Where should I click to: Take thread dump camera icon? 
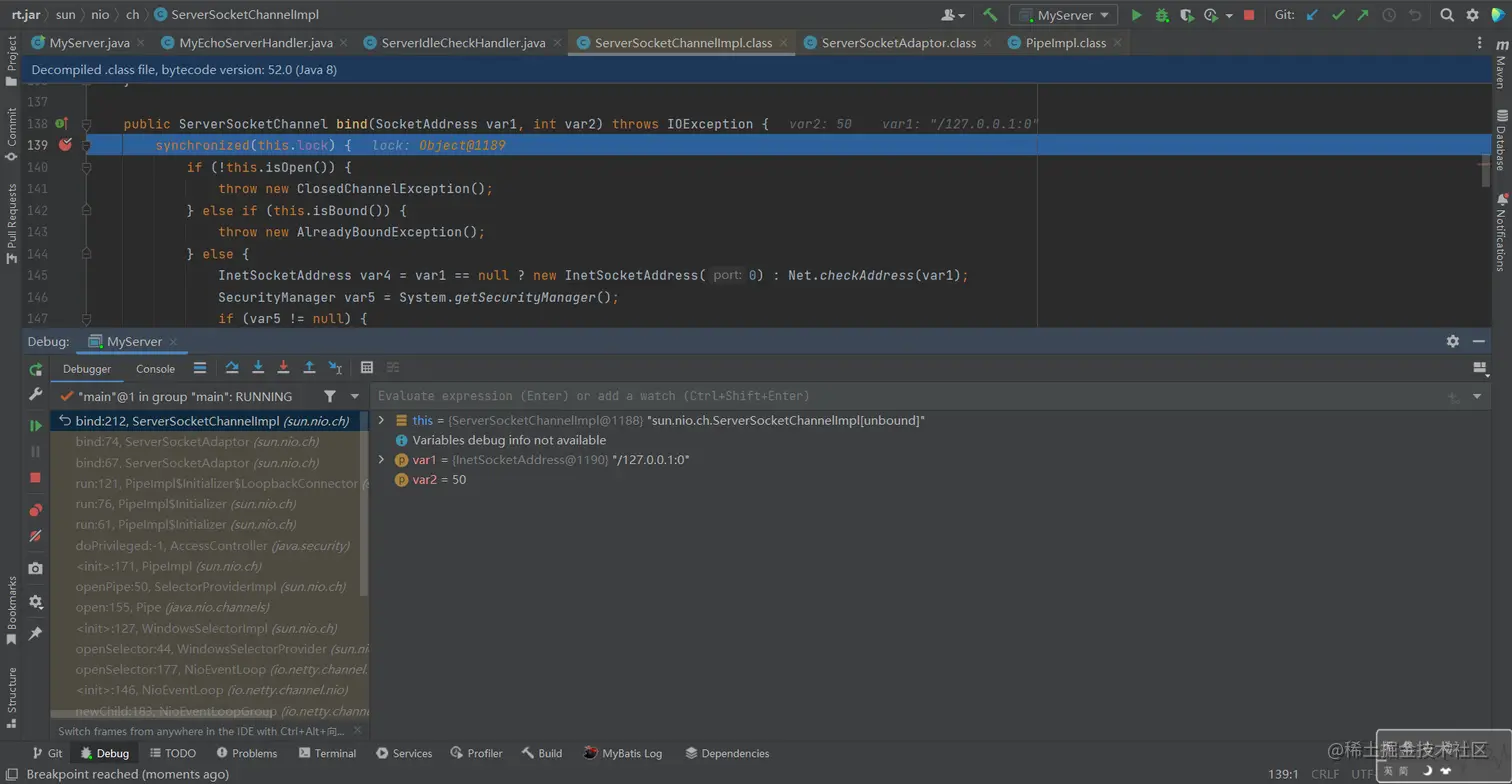(36, 568)
